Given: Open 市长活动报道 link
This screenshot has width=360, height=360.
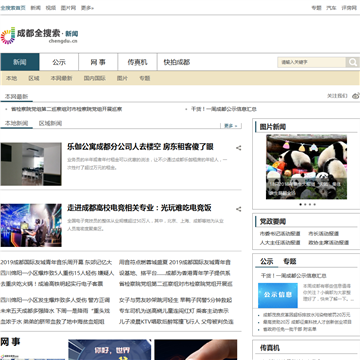Looking at the screenshot, I should click(323, 234).
